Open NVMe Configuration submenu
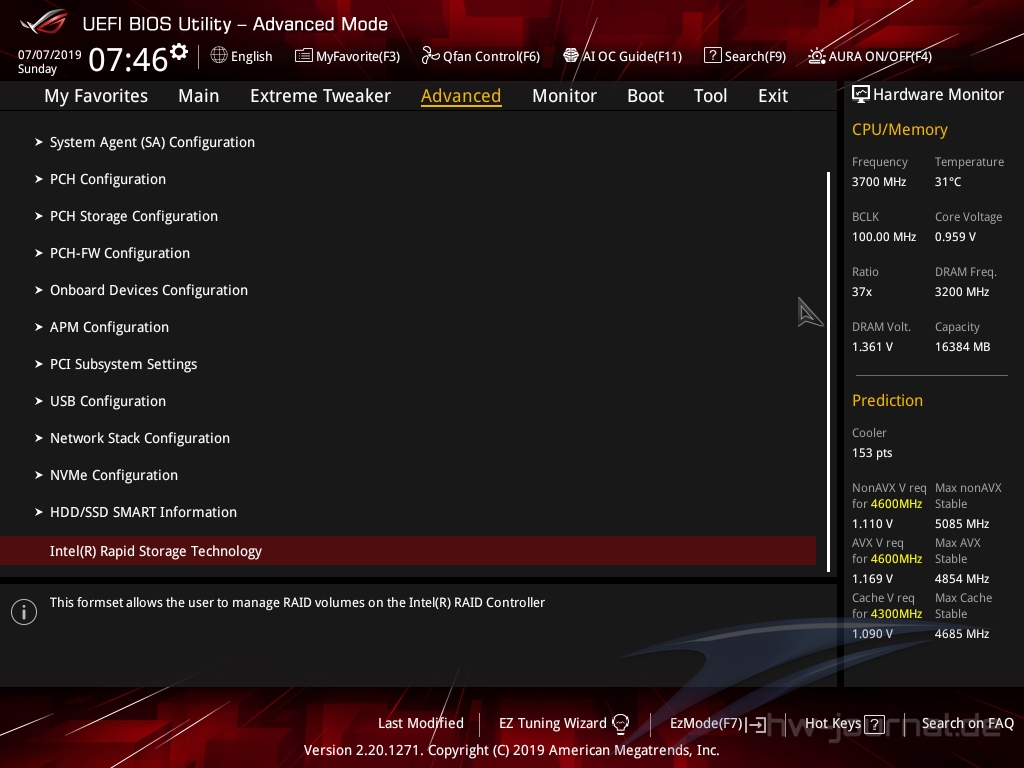The height and width of the screenshot is (768, 1024). [x=114, y=475]
